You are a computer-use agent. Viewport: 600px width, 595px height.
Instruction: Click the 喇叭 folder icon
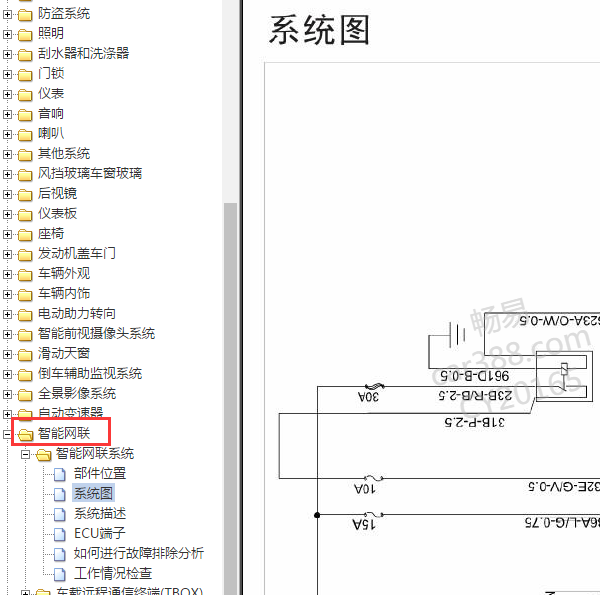(x=25, y=135)
